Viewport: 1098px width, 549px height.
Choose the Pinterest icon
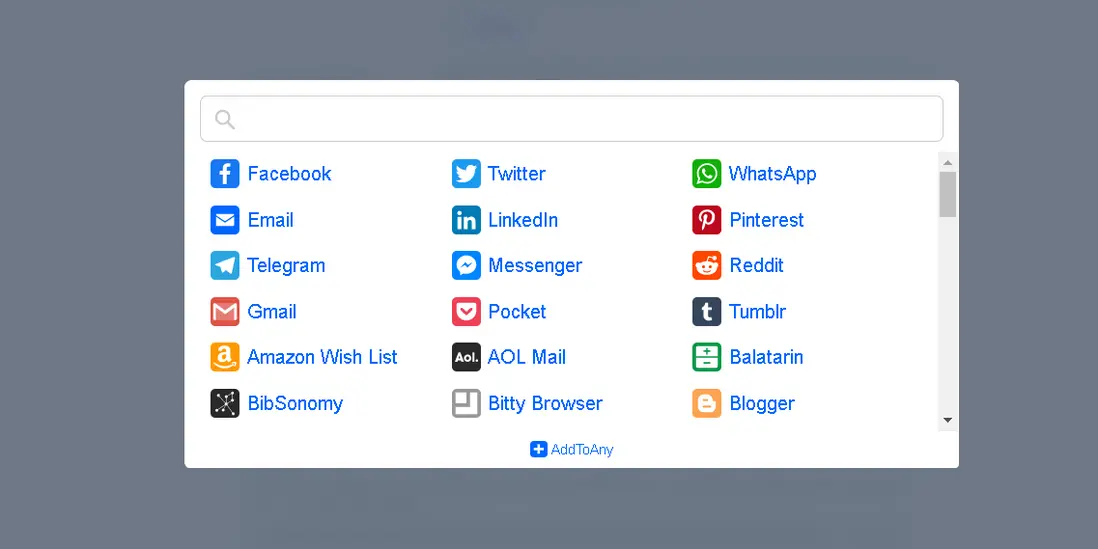tap(707, 220)
